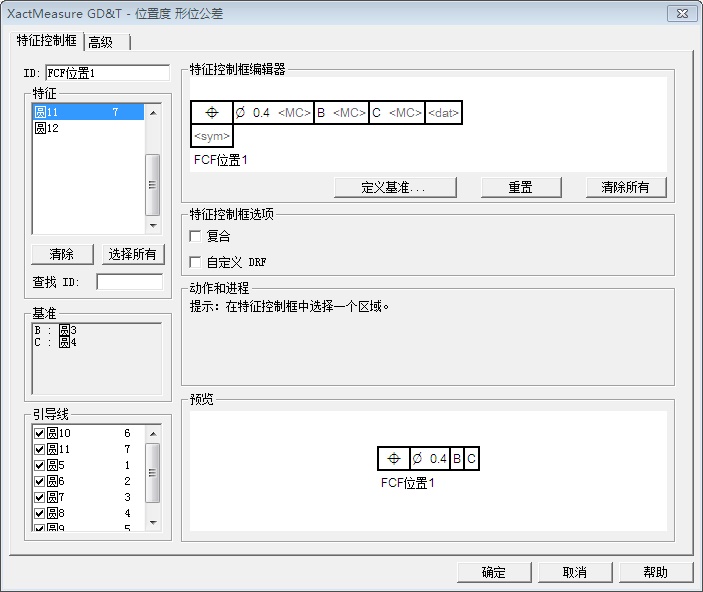Select datum B cell in editor
Image resolution: width=703 pixels, height=592 pixels.
(322, 113)
